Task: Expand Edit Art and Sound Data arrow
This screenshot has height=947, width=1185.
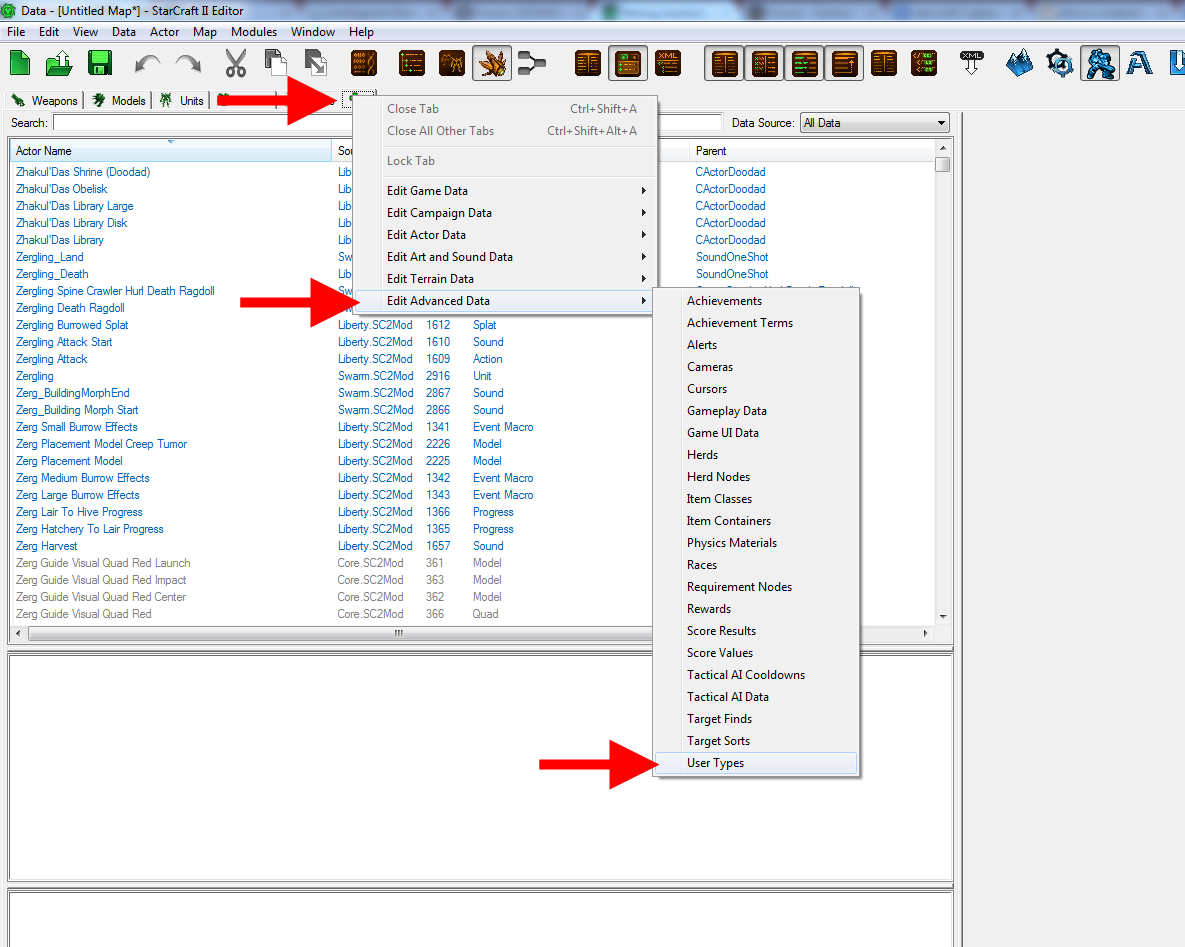Action: point(643,256)
